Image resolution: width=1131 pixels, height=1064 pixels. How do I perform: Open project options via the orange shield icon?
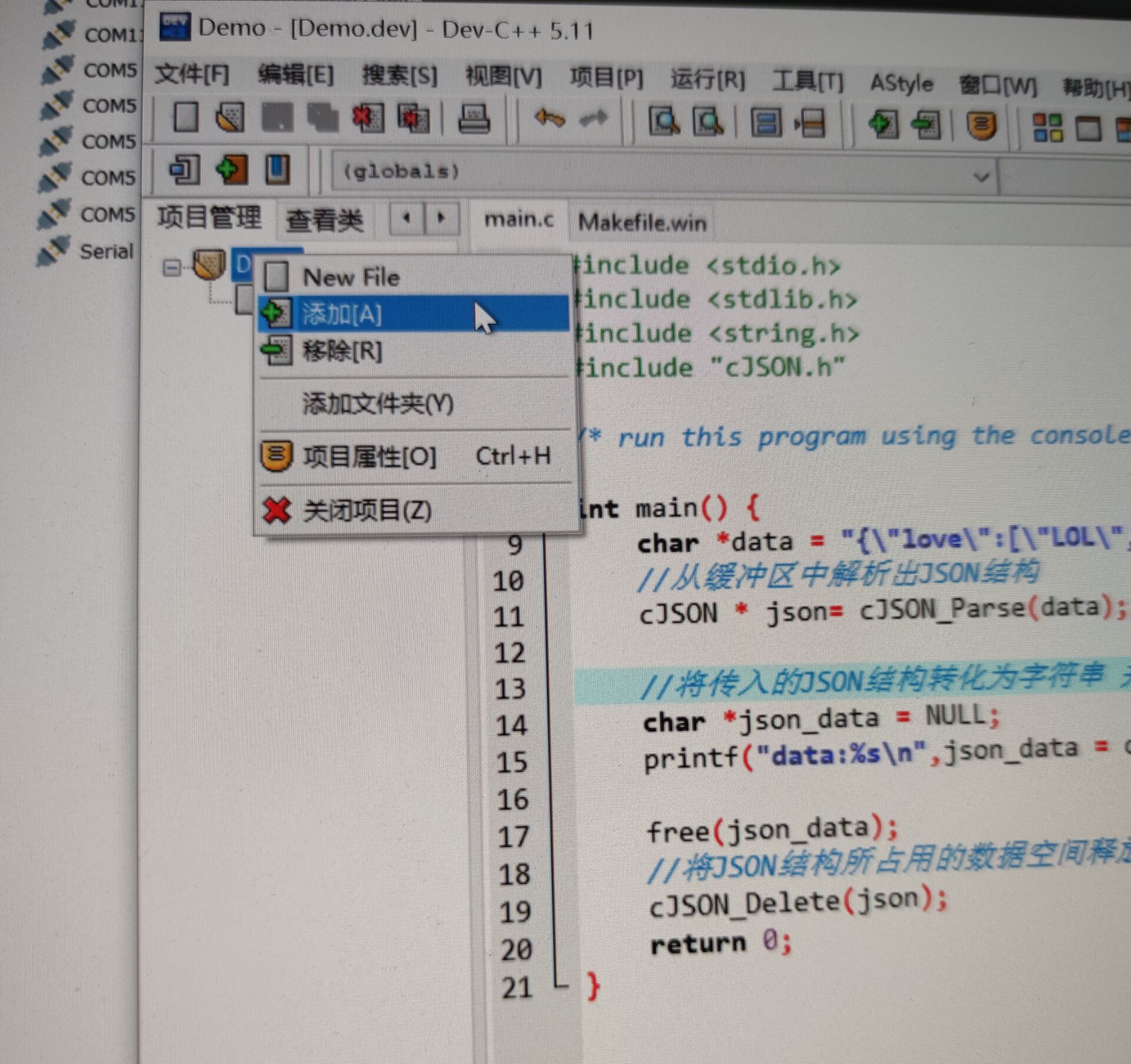pyautogui.click(x=979, y=125)
